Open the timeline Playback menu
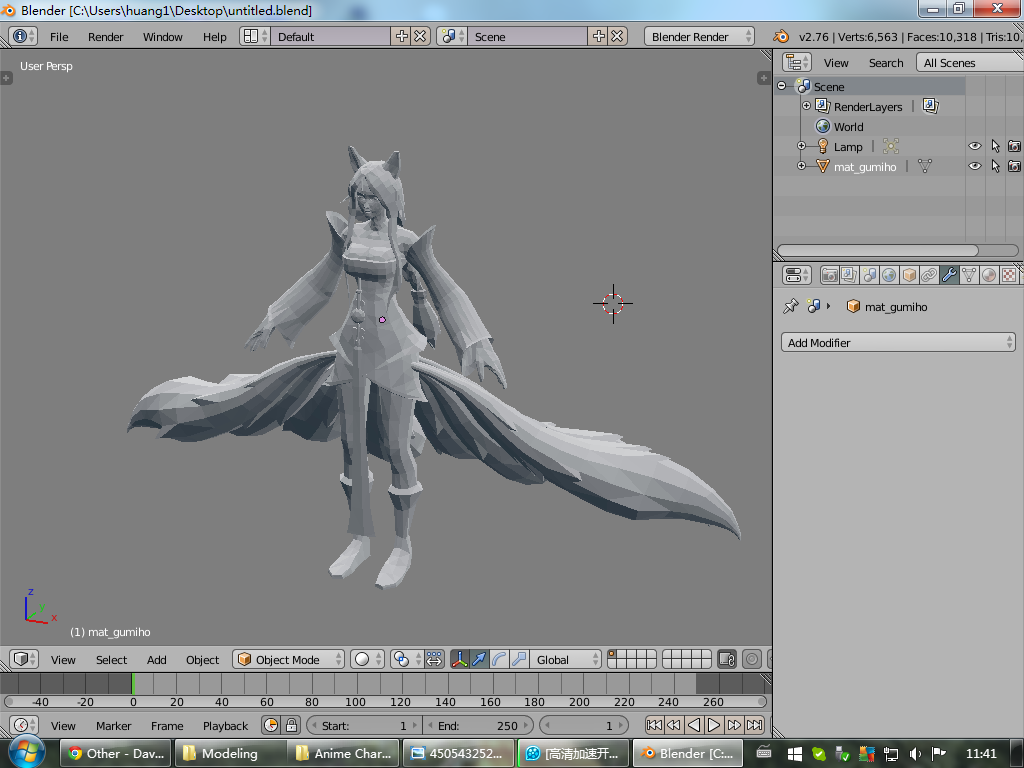Viewport: 1024px width, 768px height. 225,726
